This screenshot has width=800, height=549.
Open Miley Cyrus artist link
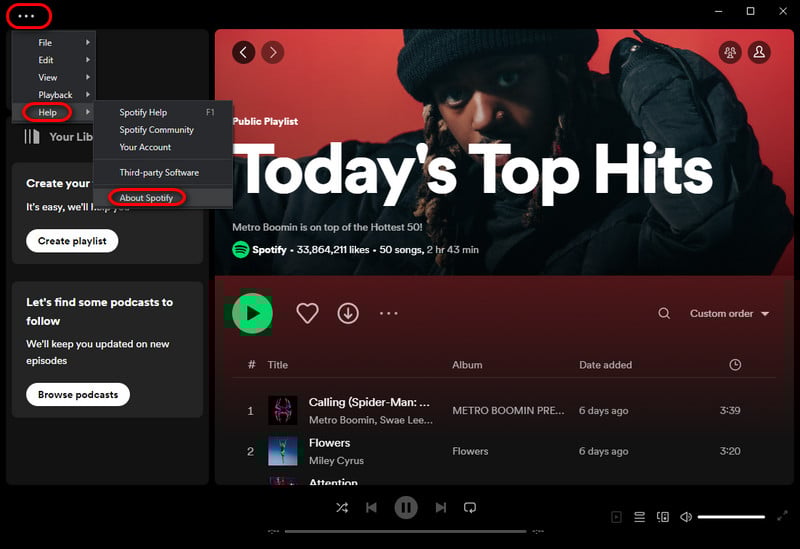(x=336, y=461)
